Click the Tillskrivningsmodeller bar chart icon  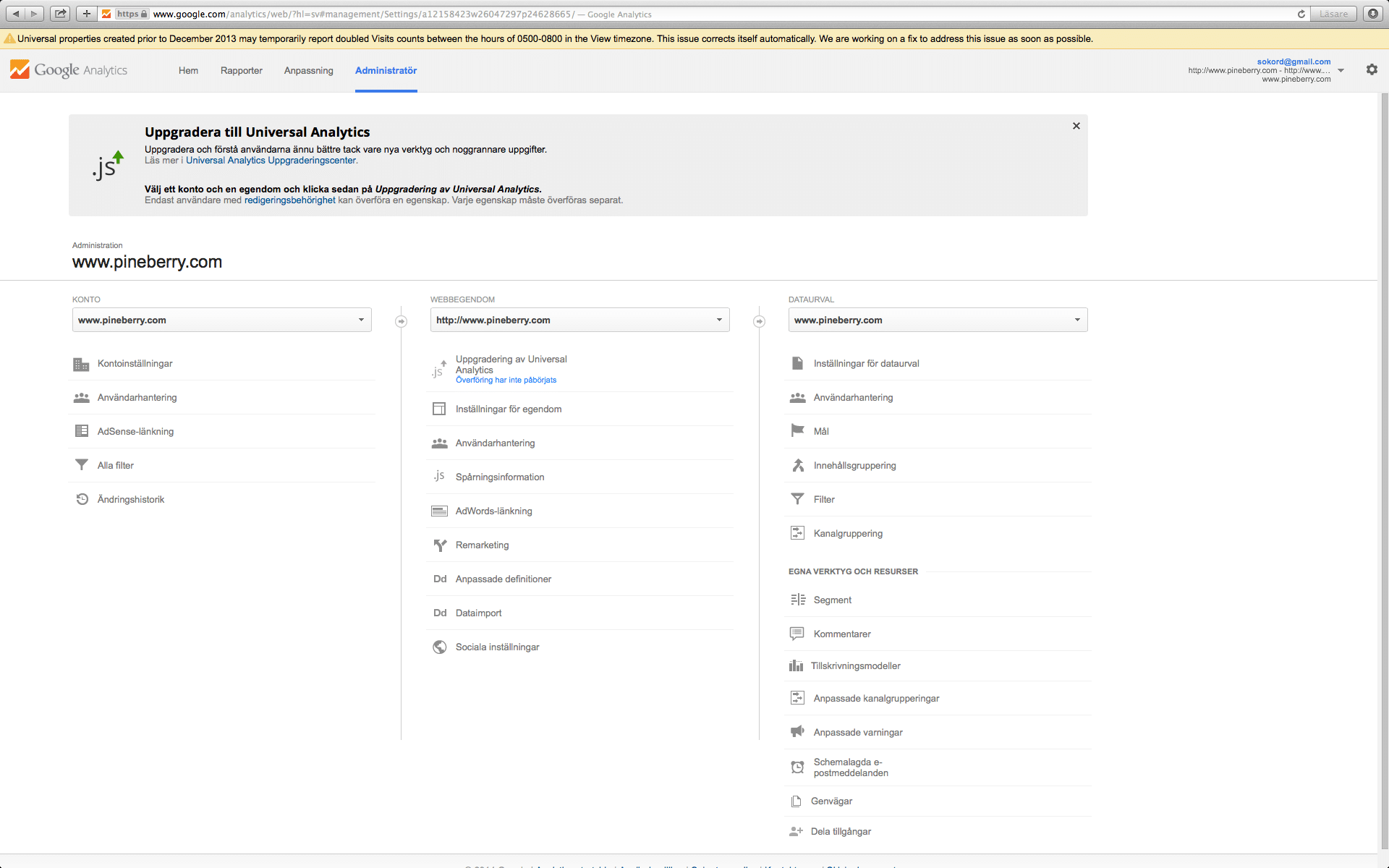[796, 665]
